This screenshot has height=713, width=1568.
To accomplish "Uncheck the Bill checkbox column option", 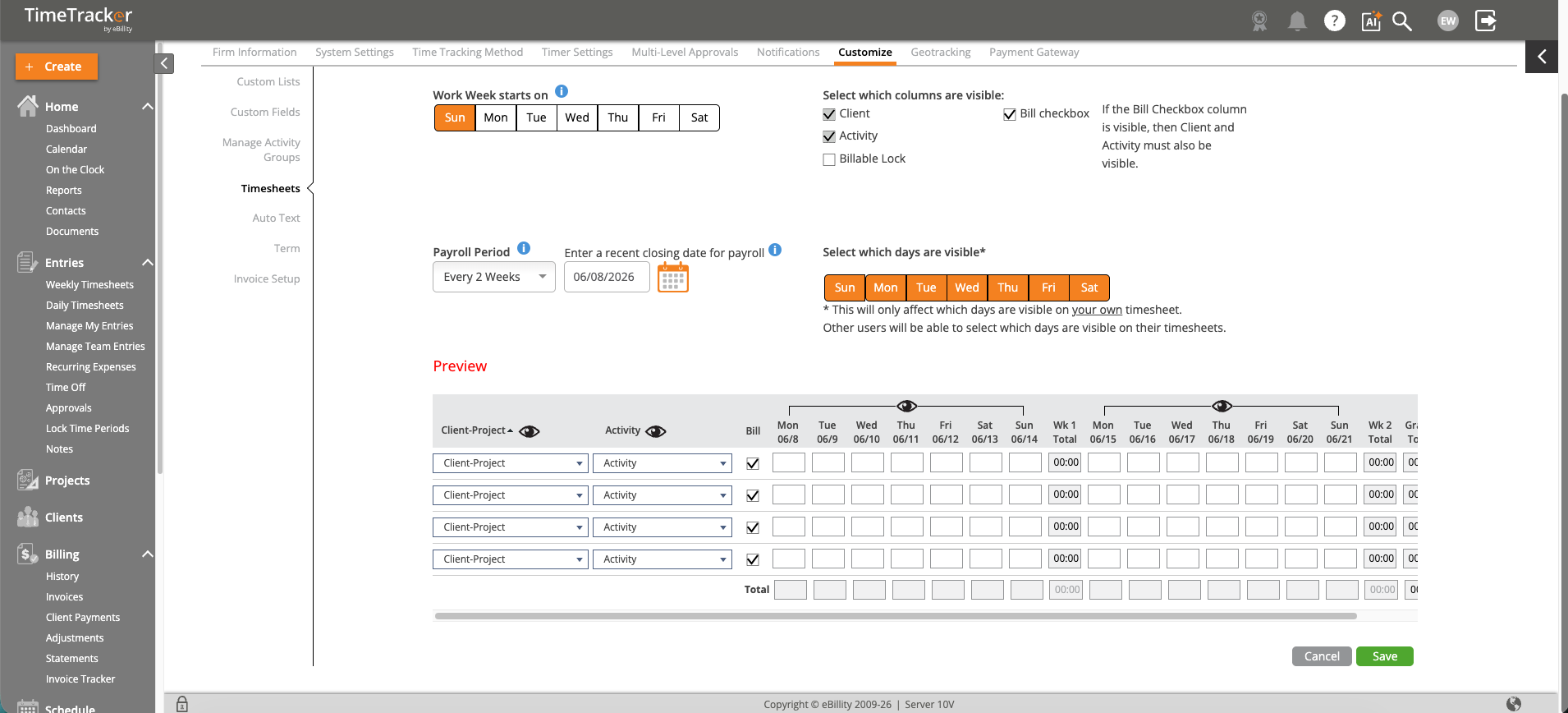I will pos(1010,114).
